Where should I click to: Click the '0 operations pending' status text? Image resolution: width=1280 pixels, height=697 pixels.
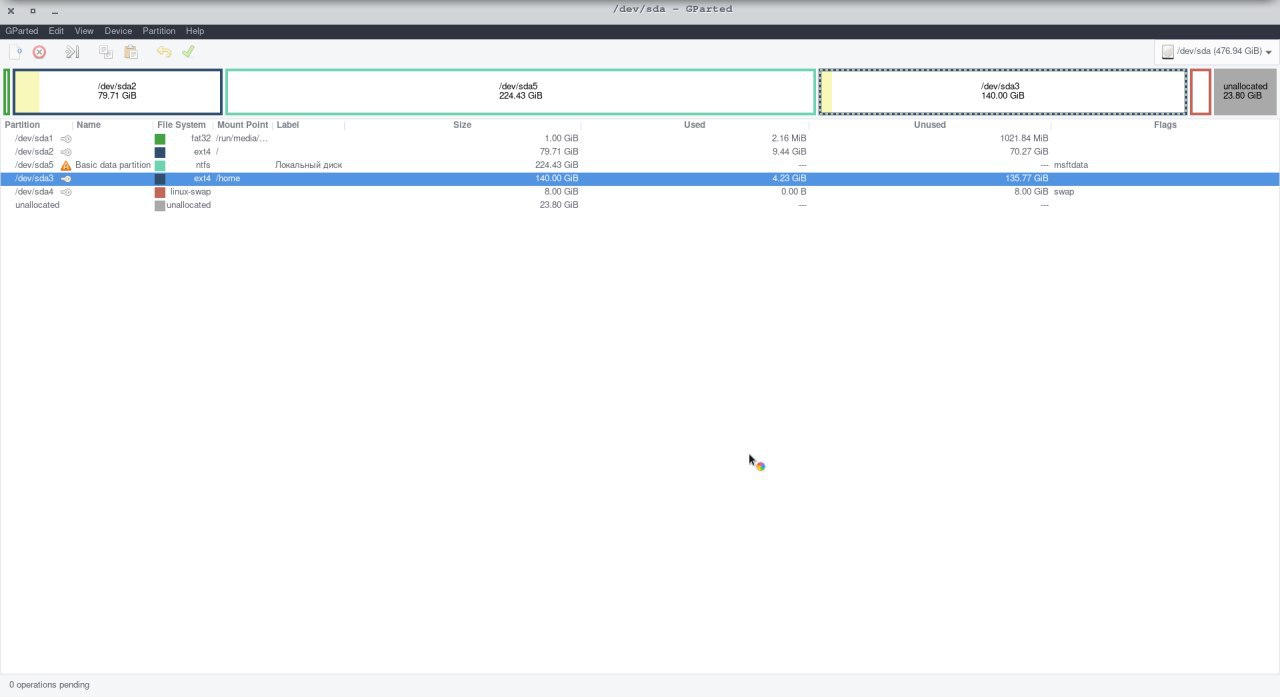point(49,685)
